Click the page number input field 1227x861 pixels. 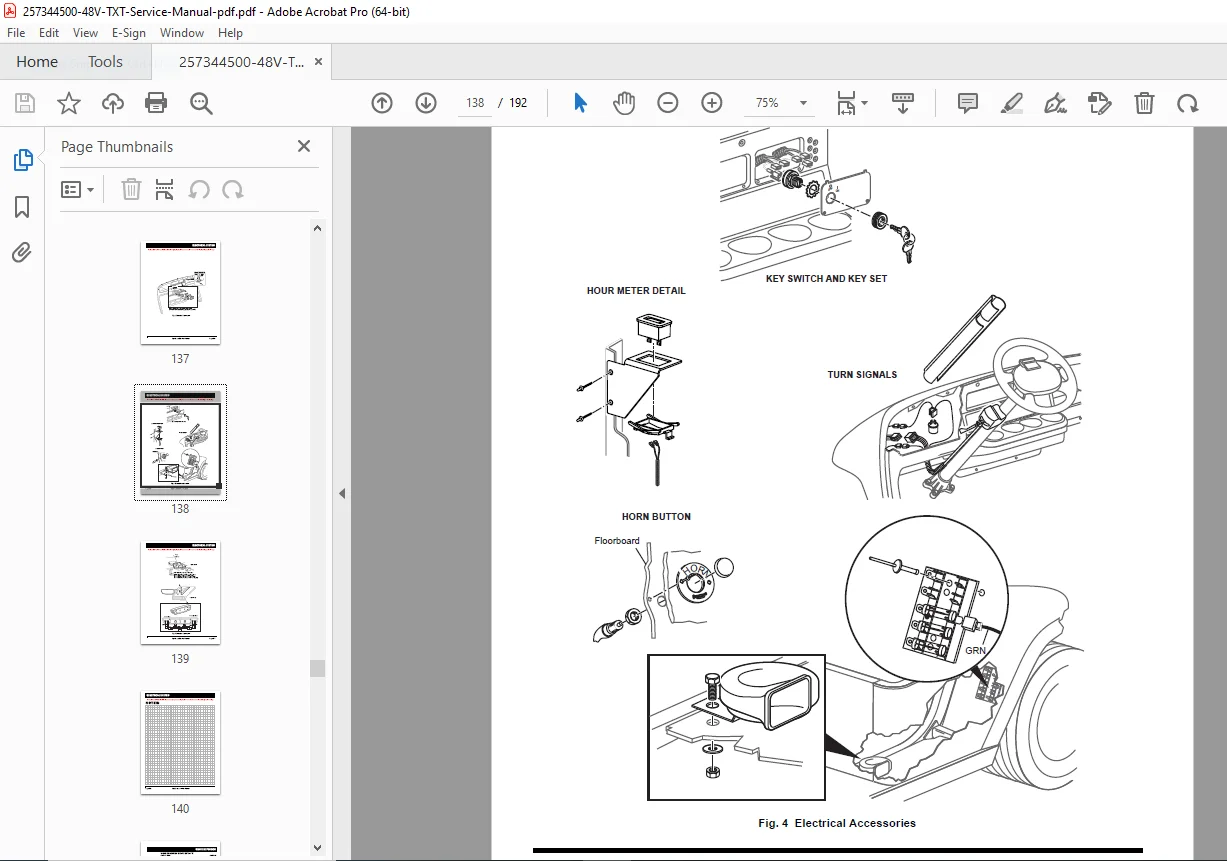point(475,103)
